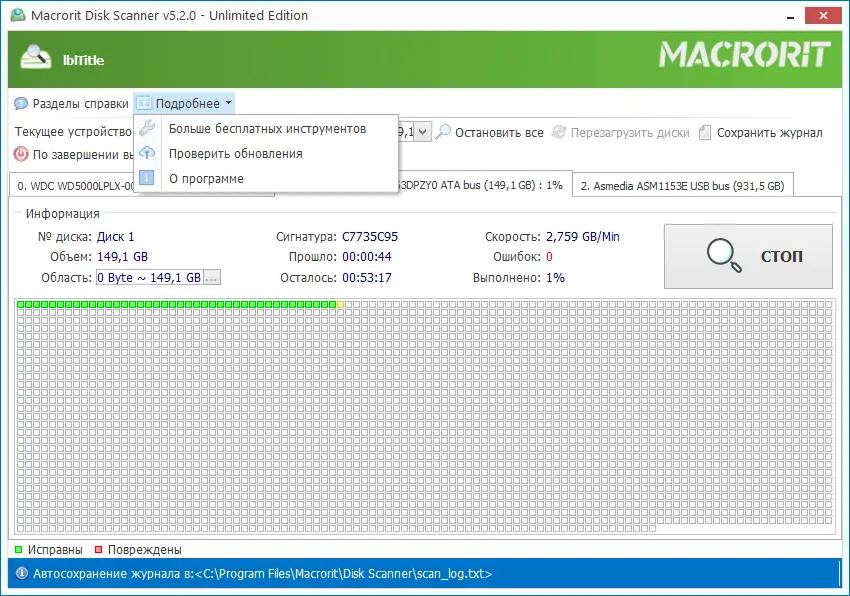The width and height of the screenshot is (850, 596).
Task: Click the red errors count 0
Action: 549,257
